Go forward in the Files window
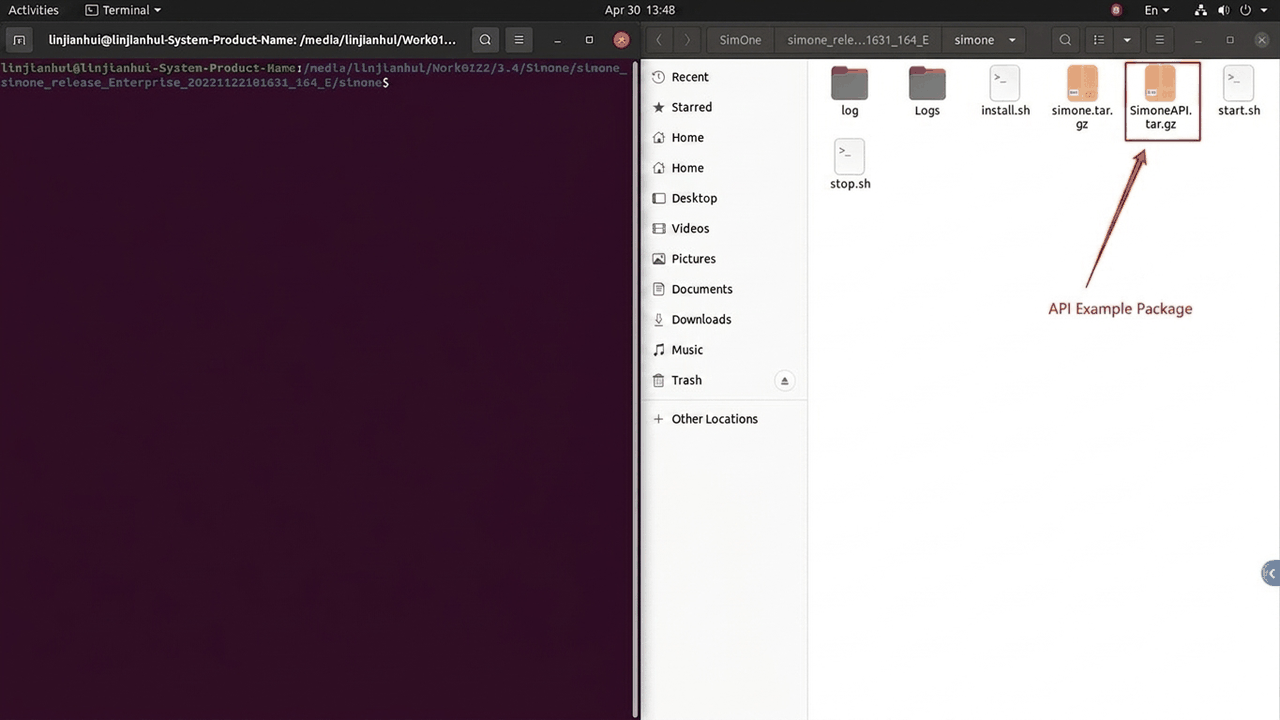1280x720 pixels. [687, 40]
